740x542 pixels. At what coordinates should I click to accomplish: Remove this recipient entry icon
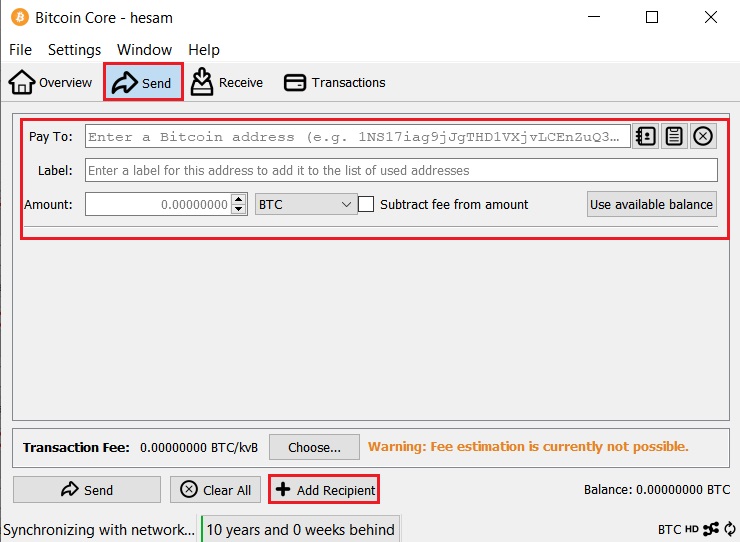703,136
